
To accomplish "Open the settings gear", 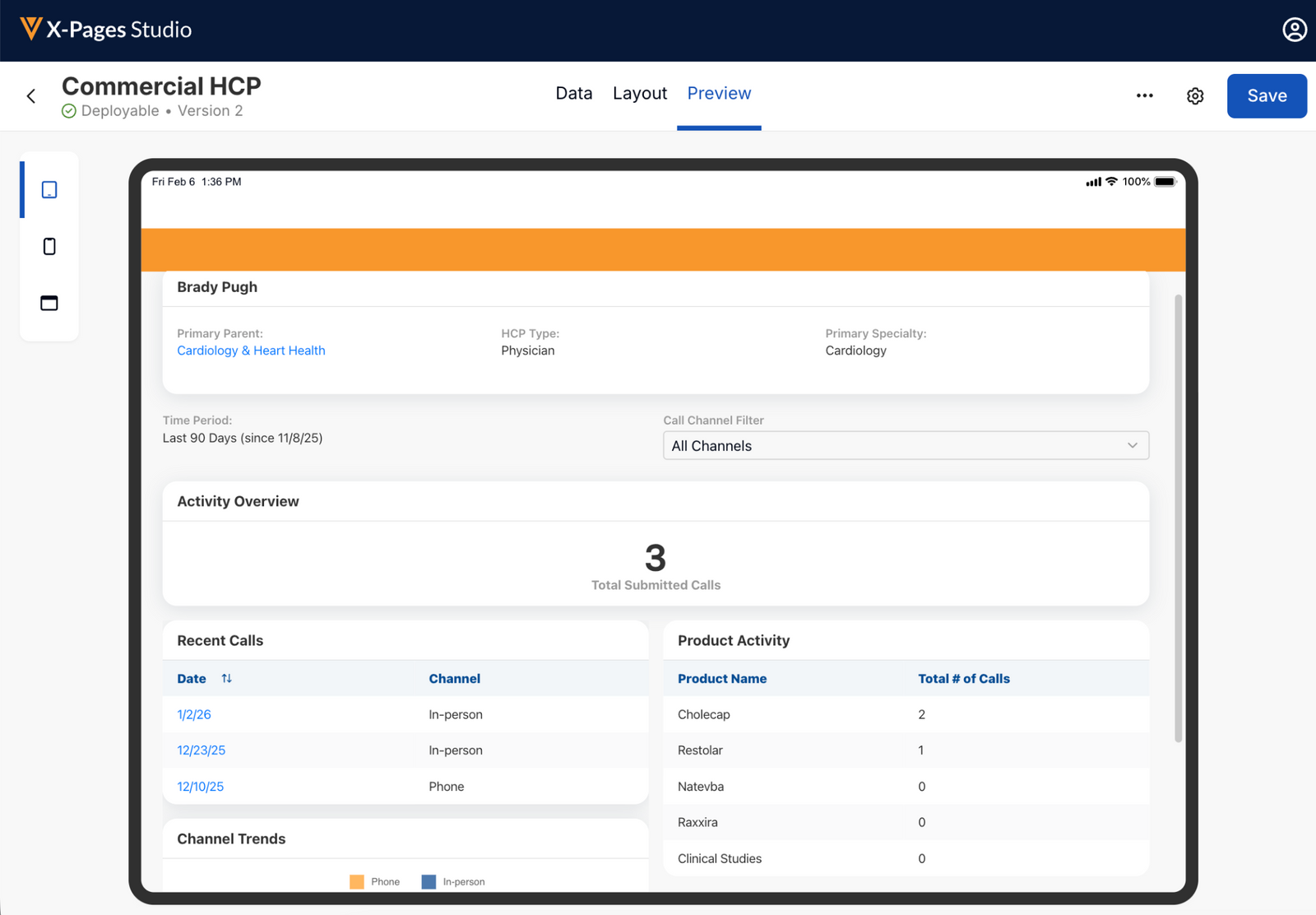I will click(1195, 95).
